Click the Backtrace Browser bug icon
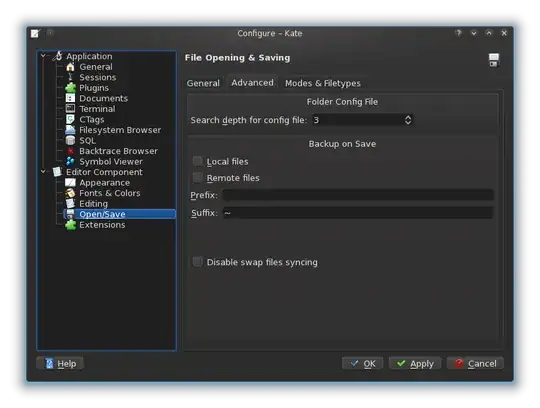Image resolution: width=540 pixels, height=408 pixels. [70, 151]
